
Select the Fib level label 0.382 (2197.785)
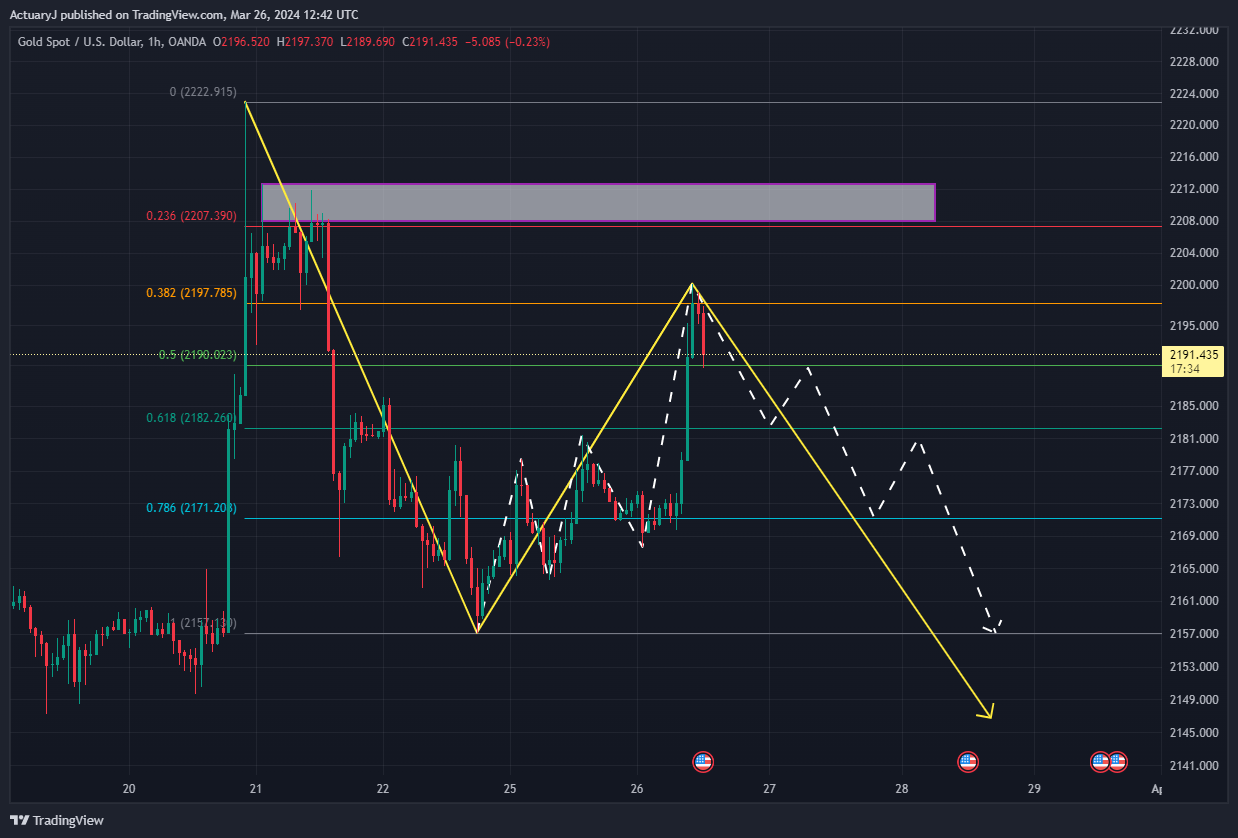tap(191, 293)
